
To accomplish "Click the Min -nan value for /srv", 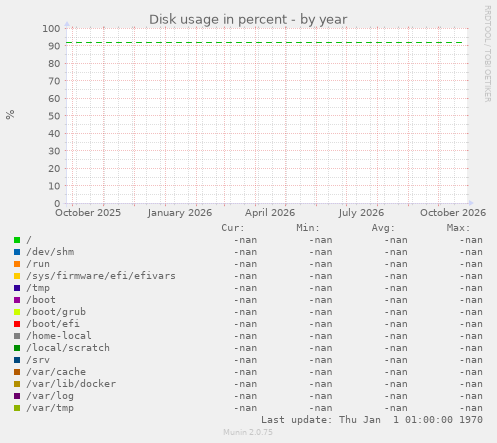I will point(321,360).
